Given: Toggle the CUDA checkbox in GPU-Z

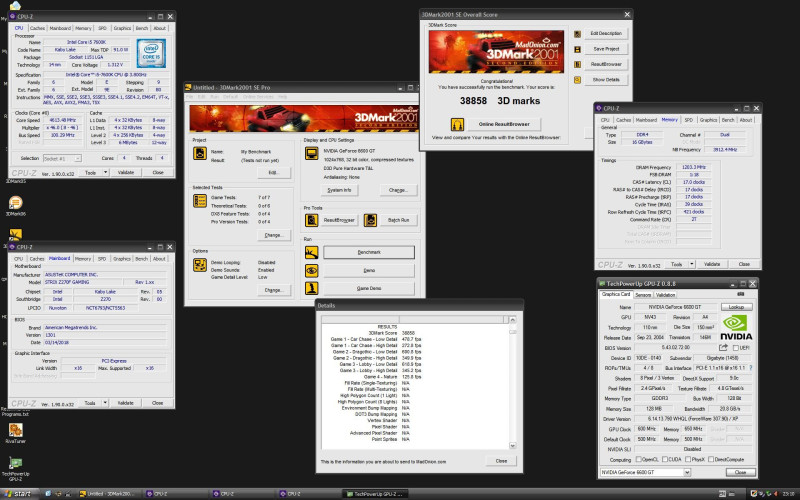Looking at the screenshot, I should click(x=665, y=460).
